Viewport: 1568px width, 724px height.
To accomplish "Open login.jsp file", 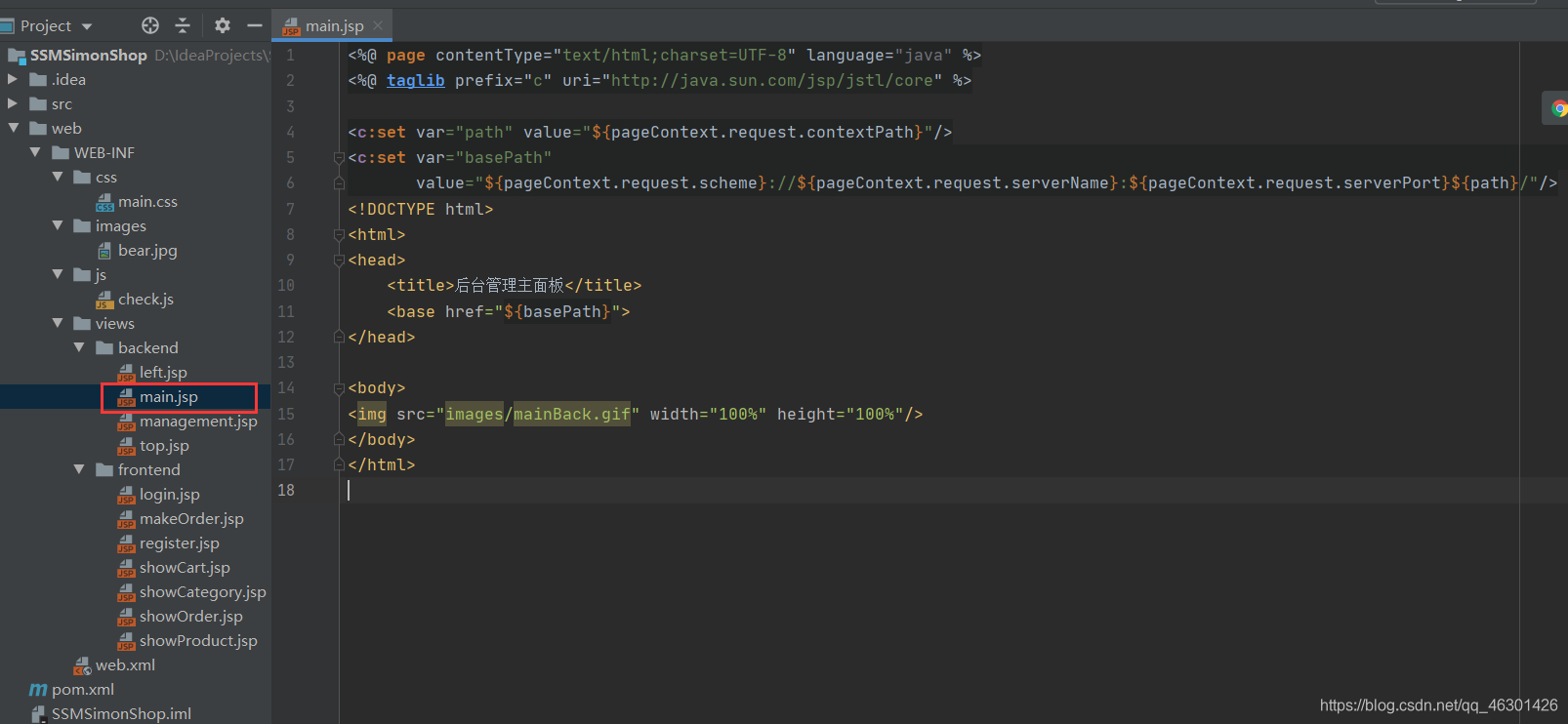I will (169, 494).
